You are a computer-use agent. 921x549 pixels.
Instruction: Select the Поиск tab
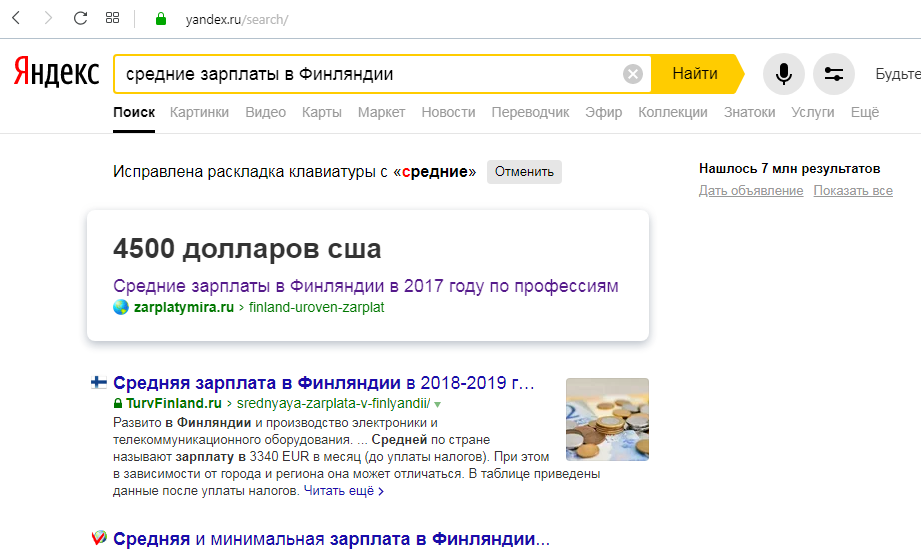pyautogui.click(x=134, y=112)
